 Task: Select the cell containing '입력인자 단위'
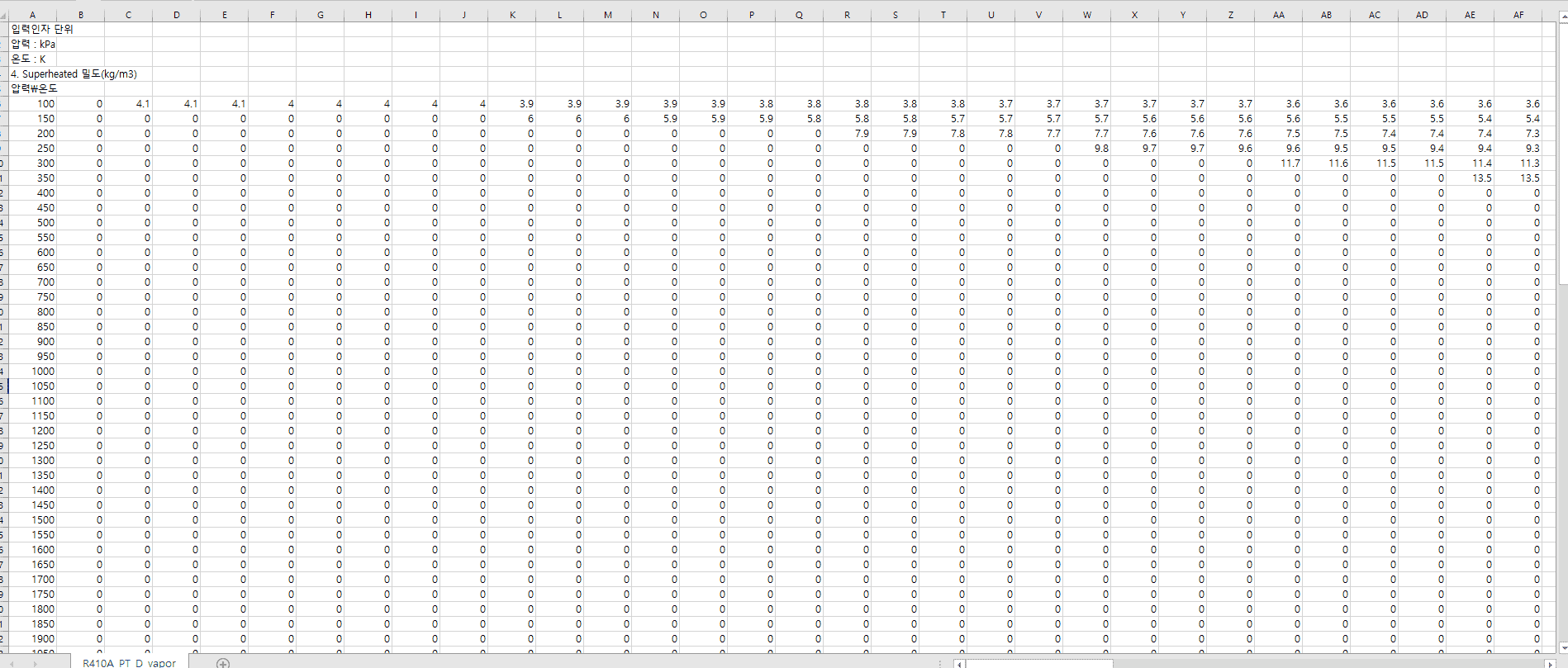click(32, 29)
